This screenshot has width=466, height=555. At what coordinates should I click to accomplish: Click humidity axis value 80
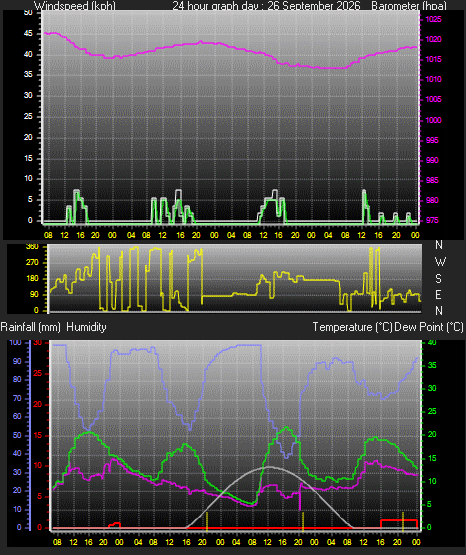pos(17,379)
